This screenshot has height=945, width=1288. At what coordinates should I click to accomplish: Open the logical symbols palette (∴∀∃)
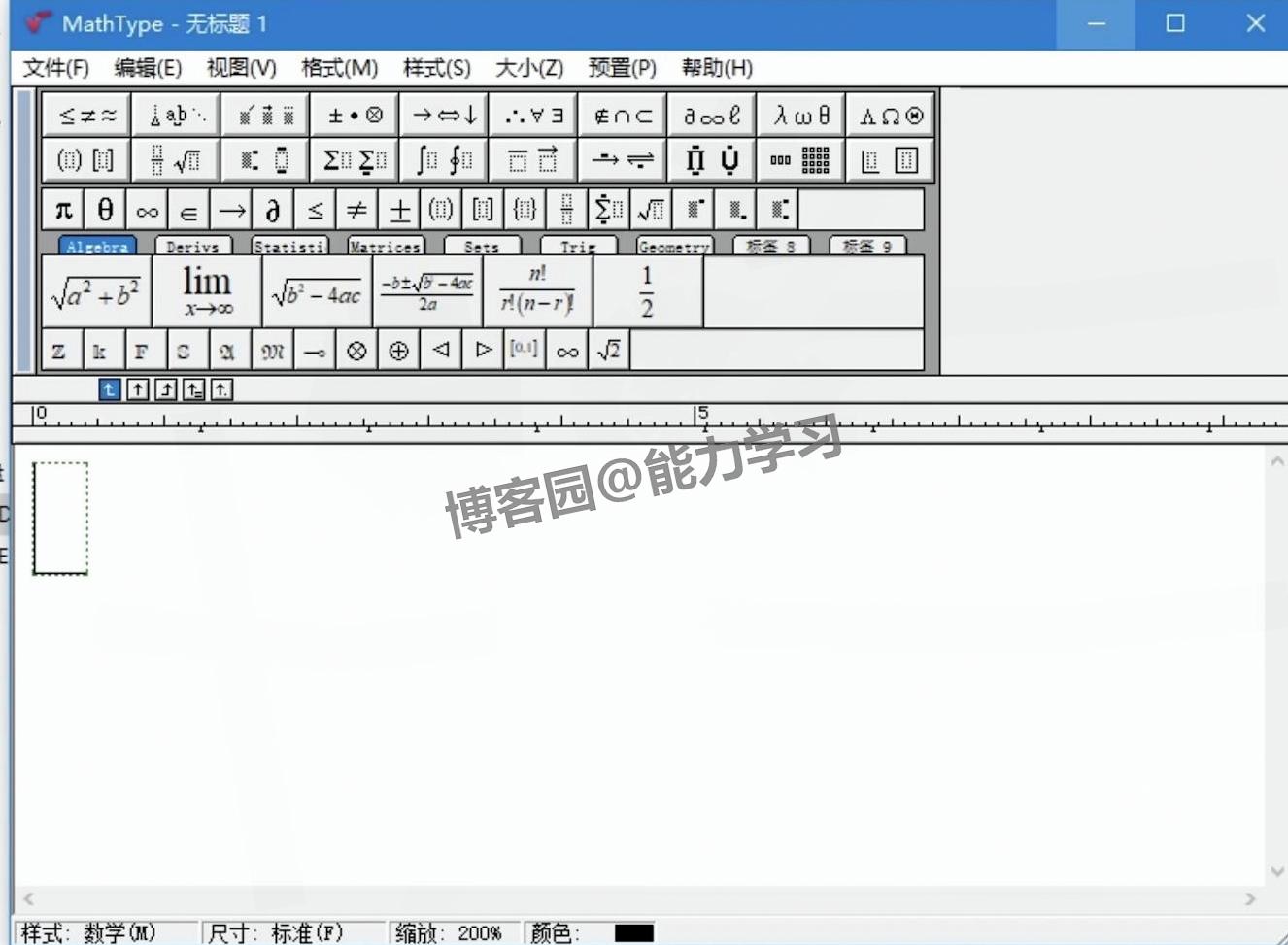(534, 116)
